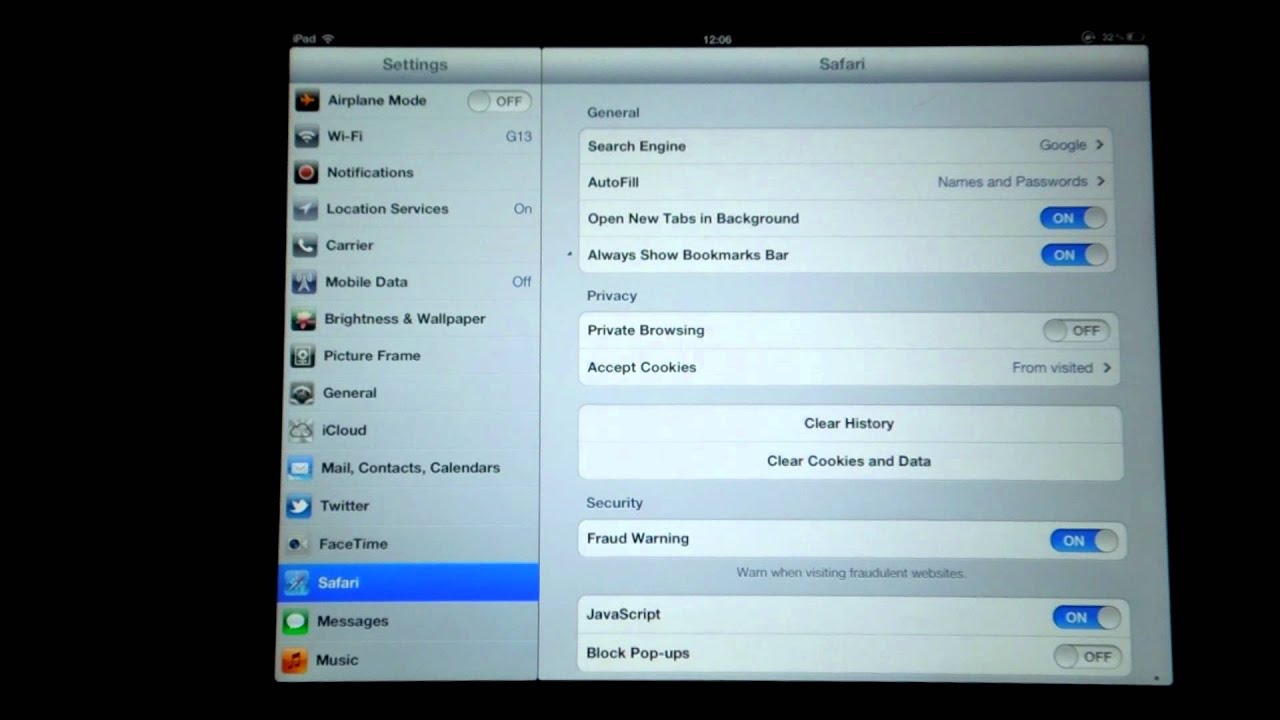Tap the iCloud cloud icon
The width and height of the screenshot is (1280, 720).
point(301,431)
